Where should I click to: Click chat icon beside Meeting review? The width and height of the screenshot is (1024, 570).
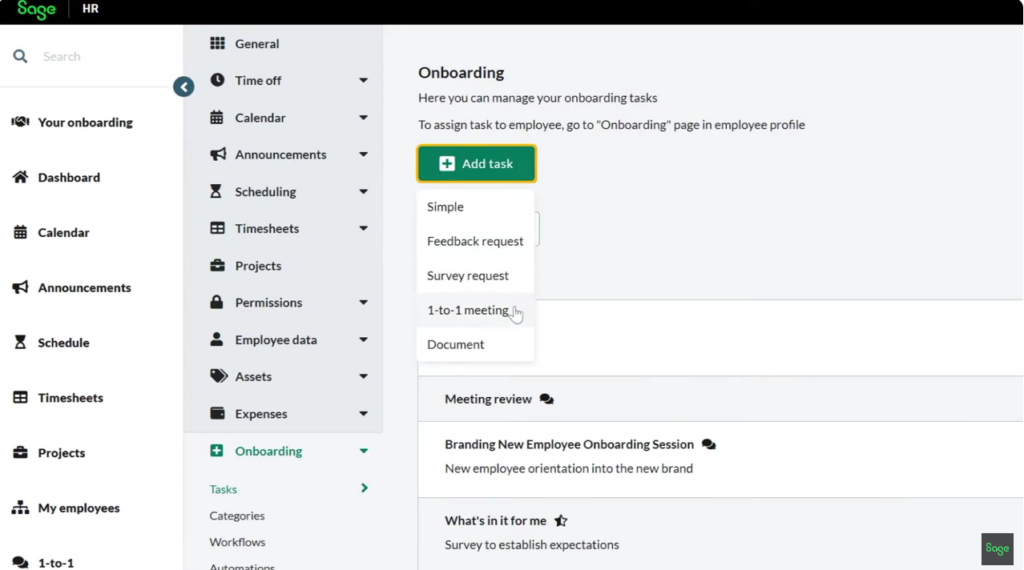547,399
